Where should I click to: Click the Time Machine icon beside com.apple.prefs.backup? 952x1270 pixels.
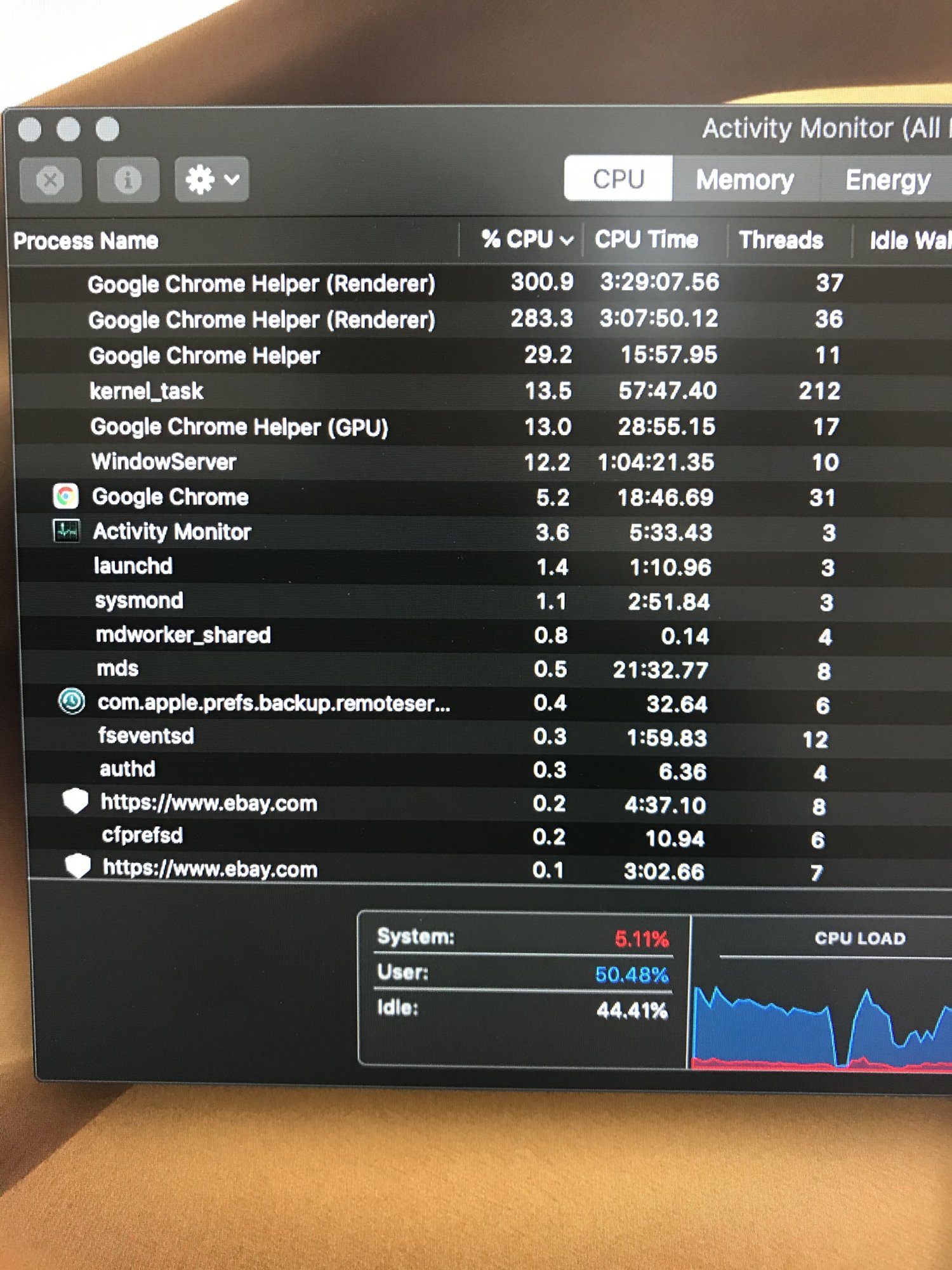point(72,702)
